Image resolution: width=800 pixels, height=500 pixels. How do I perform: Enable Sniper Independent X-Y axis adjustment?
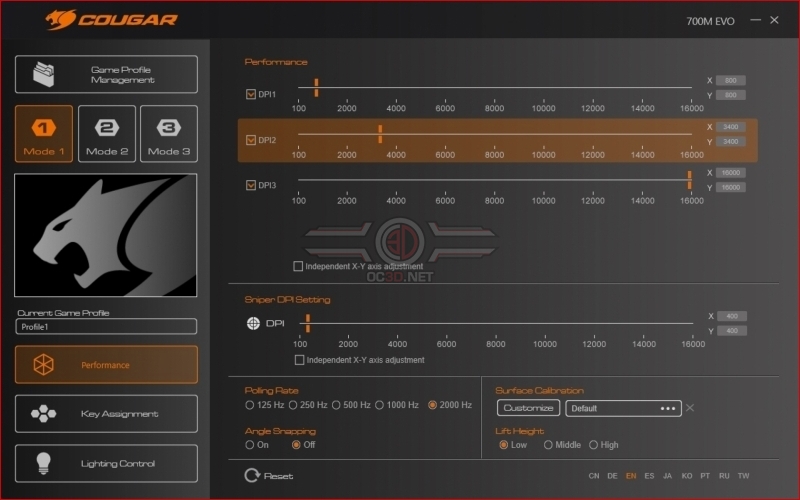pyautogui.click(x=299, y=360)
